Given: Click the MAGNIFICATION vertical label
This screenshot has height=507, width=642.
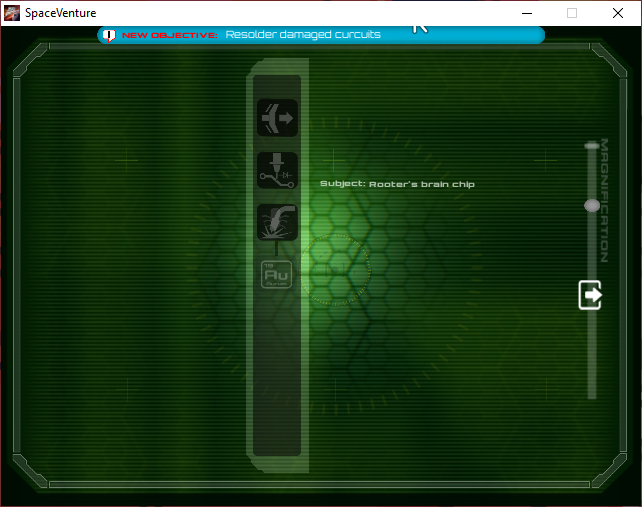Looking at the screenshot, I should 604,201.
